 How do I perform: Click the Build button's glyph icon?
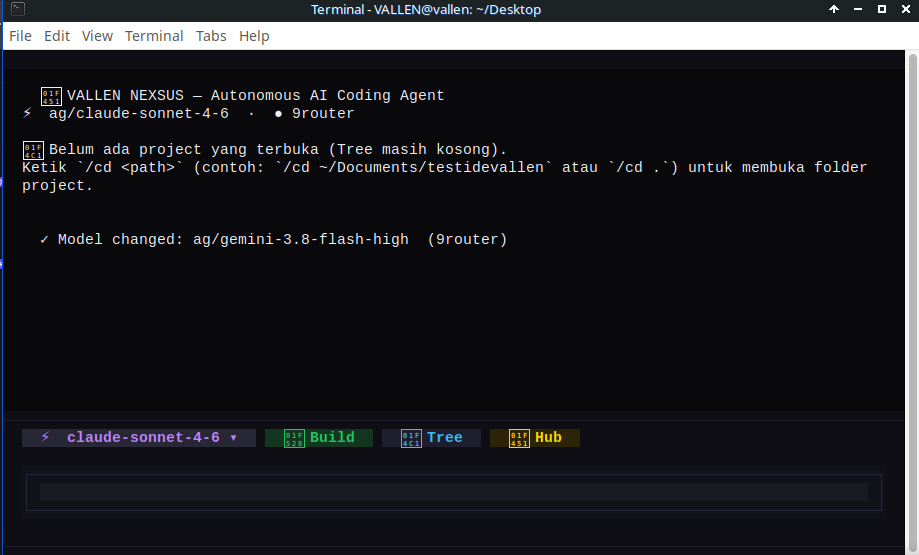[294, 438]
